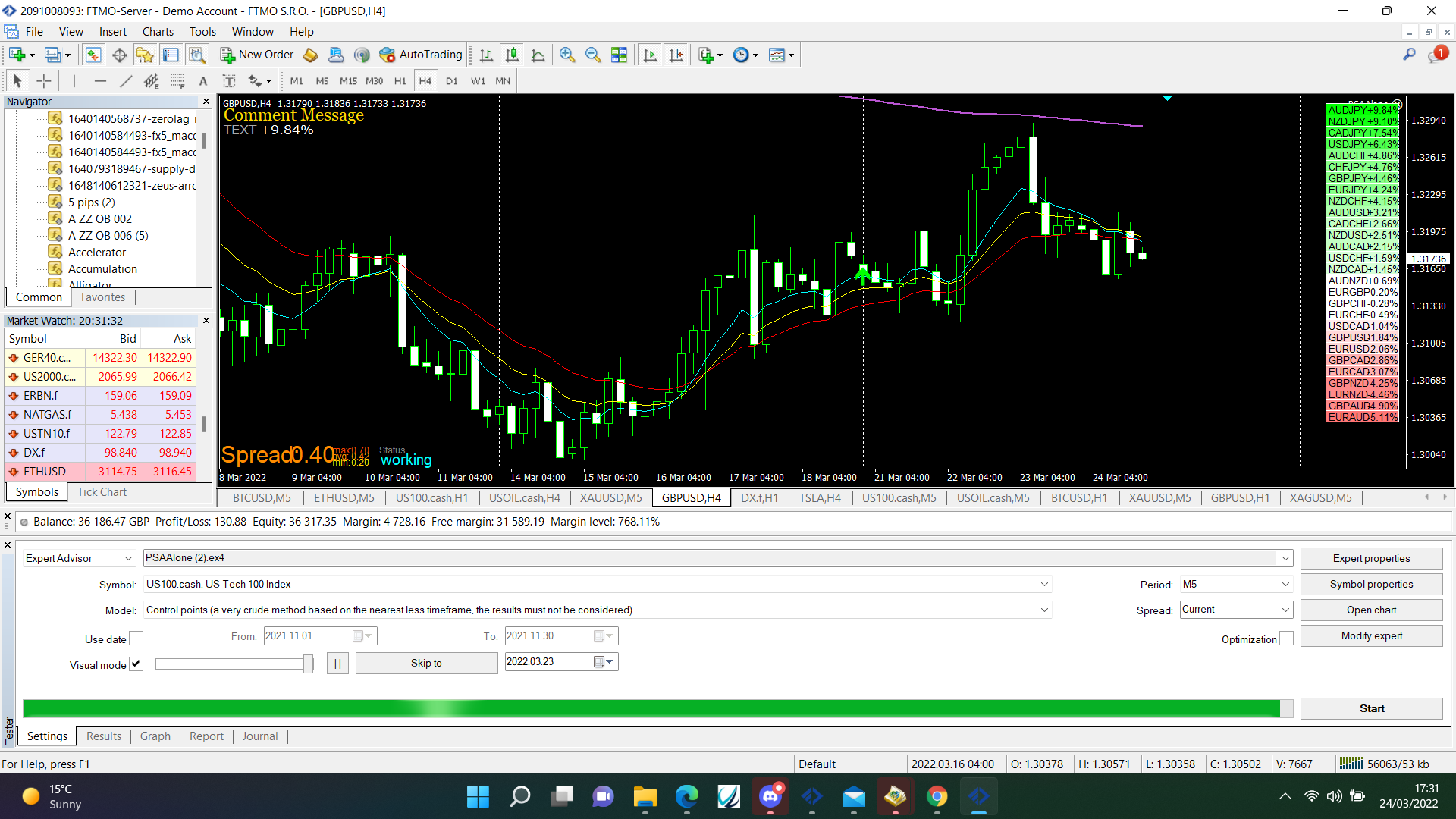Click the Zoom Out magnifier icon
The width and height of the screenshot is (1456, 819).
(593, 55)
